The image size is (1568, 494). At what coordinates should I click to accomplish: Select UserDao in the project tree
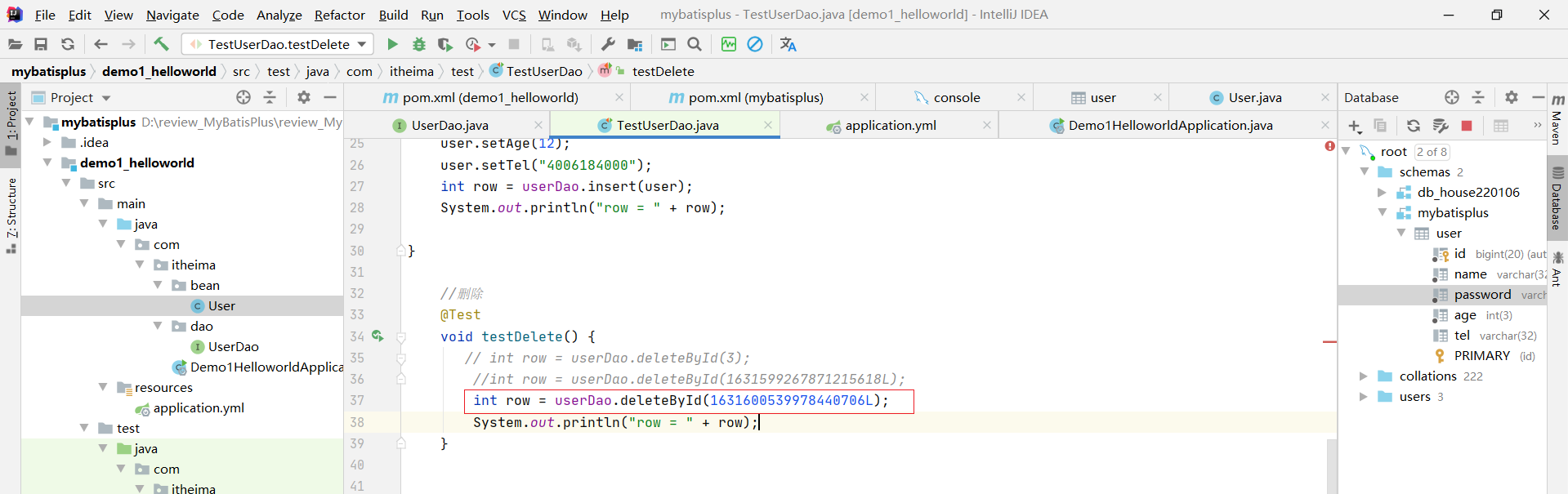233,346
